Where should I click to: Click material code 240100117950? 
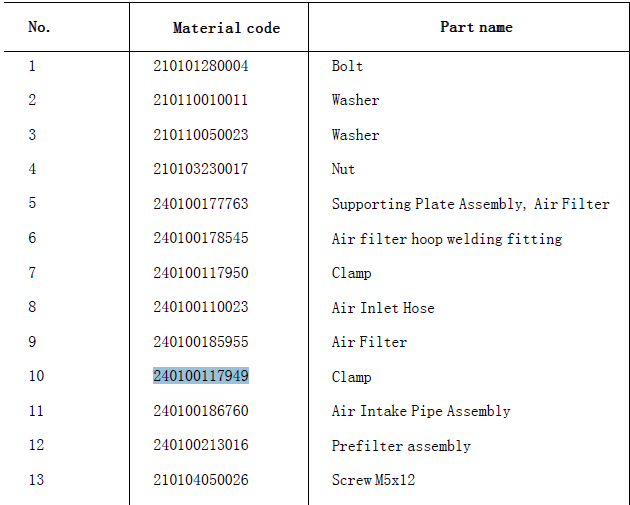(201, 273)
